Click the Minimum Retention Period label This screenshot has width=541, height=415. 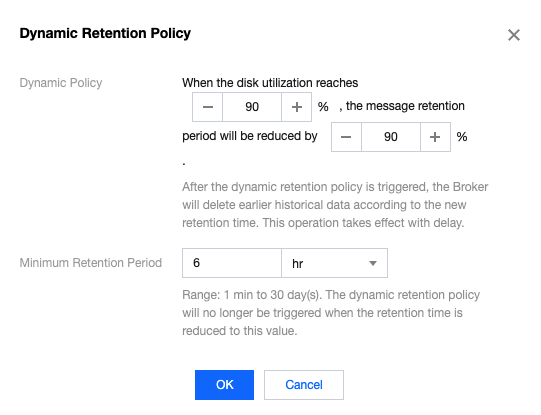tap(90, 263)
